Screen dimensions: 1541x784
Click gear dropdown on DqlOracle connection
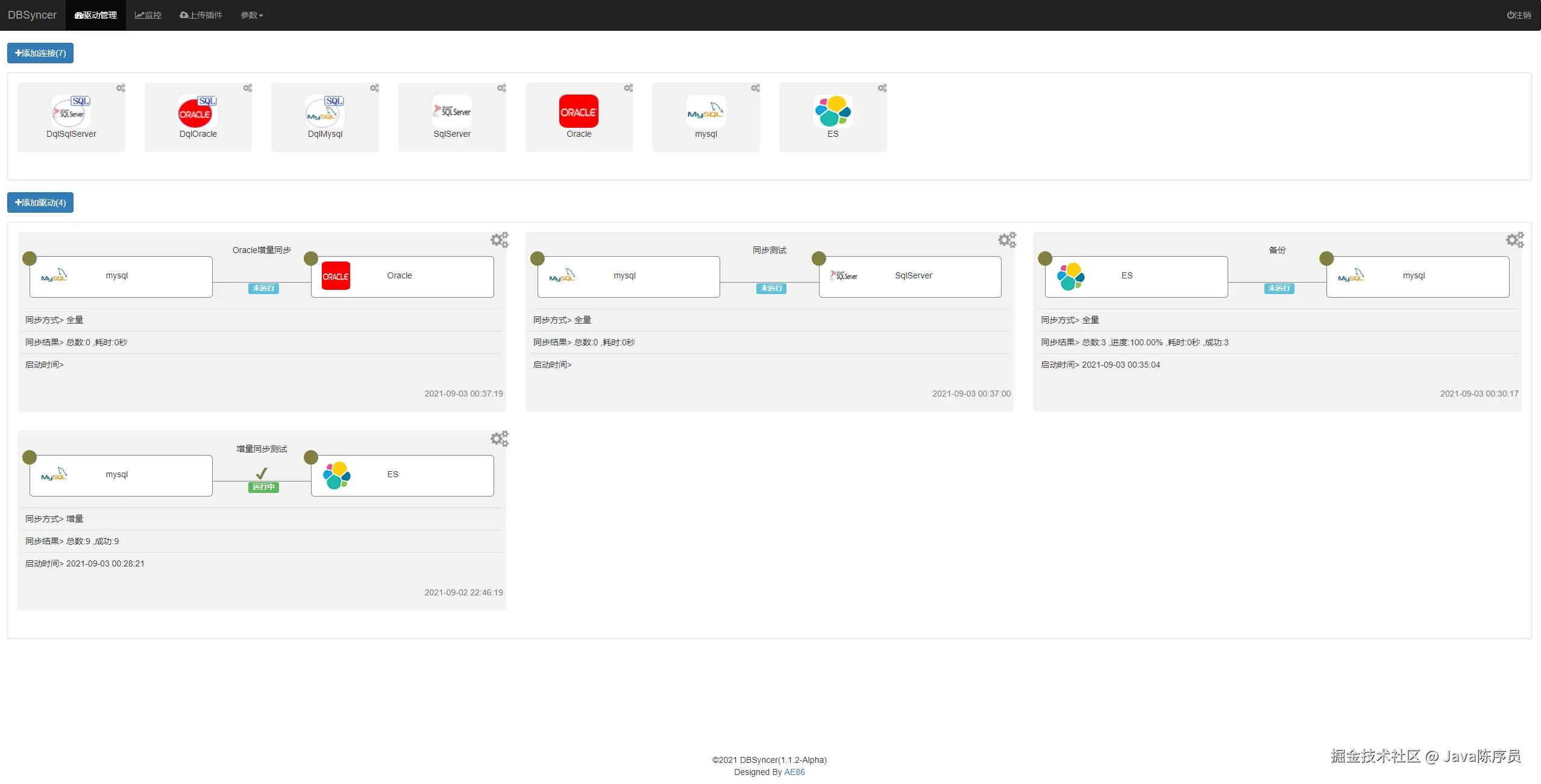(x=248, y=88)
